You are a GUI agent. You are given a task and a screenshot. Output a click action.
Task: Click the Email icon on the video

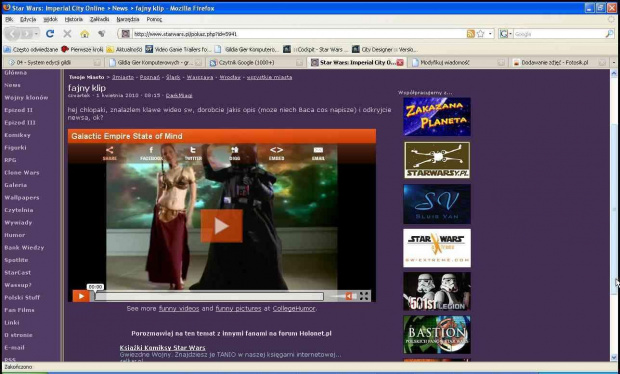[318, 153]
